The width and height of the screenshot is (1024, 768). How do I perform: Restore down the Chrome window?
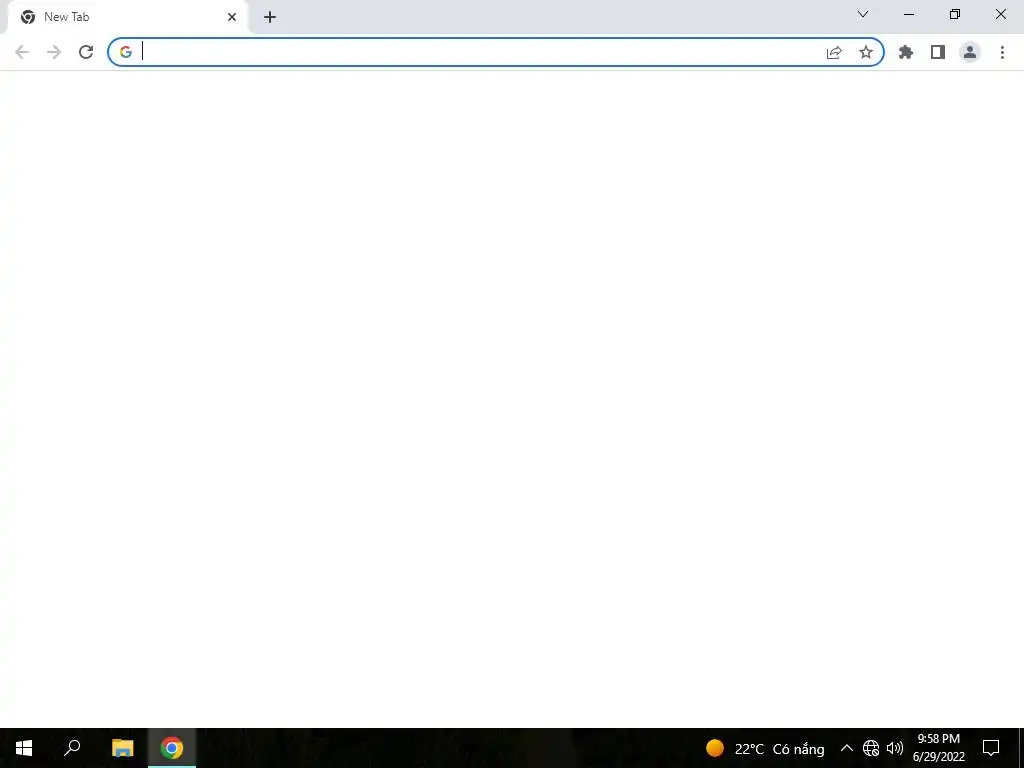tap(955, 14)
